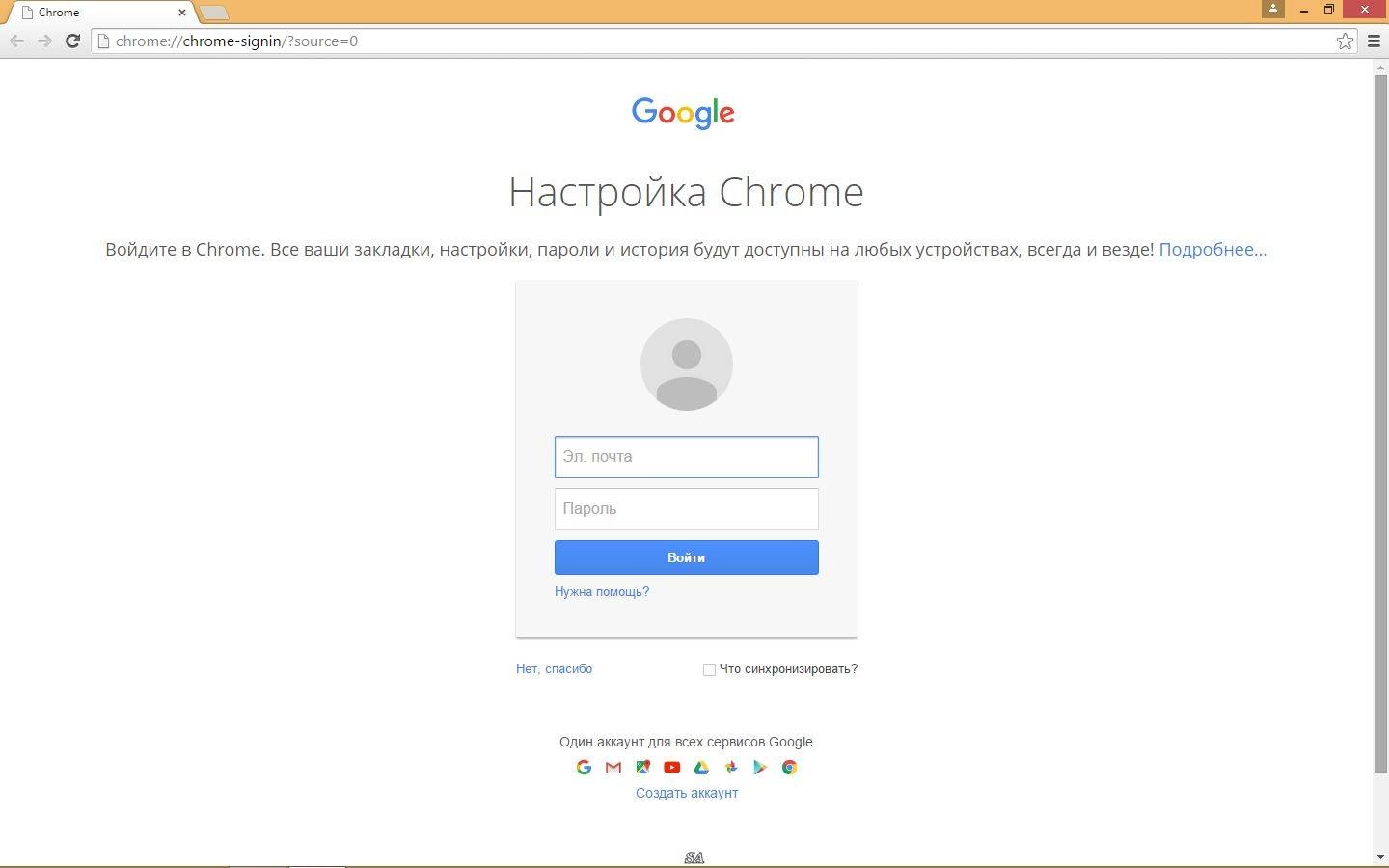Go back with the browser back arrow
This screenshot has height=868, width=1389.
(16, 41)
